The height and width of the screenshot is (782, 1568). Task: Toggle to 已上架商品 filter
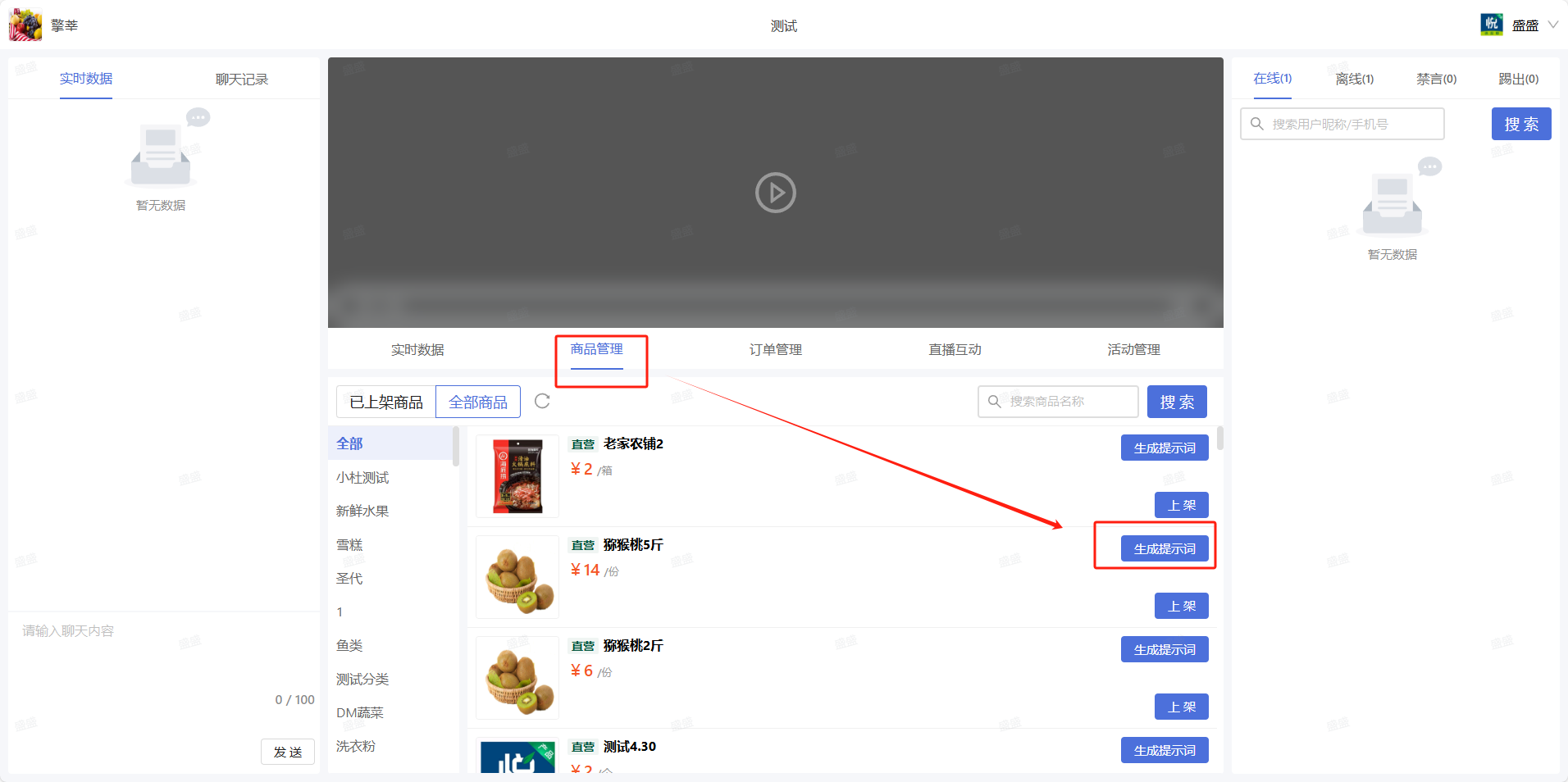coord(386,402)
